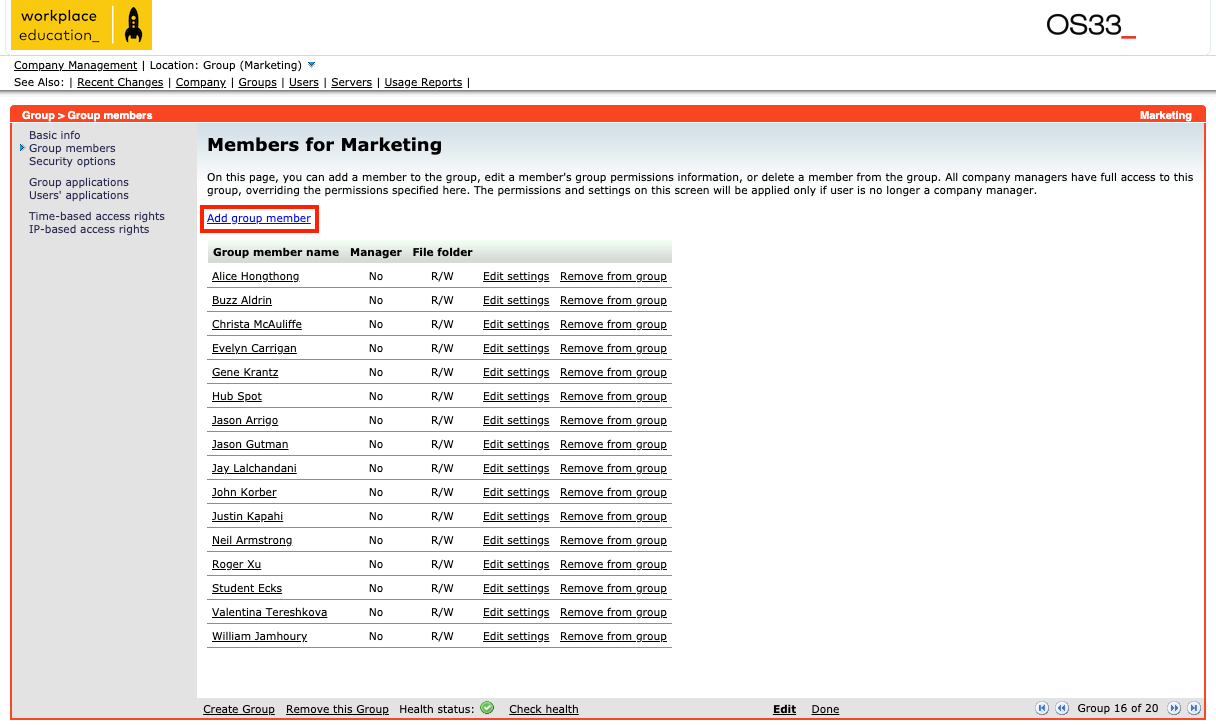The image size is (1216, 725).
Task: Go to the first group arrow icon
Action: point(1042,708)
